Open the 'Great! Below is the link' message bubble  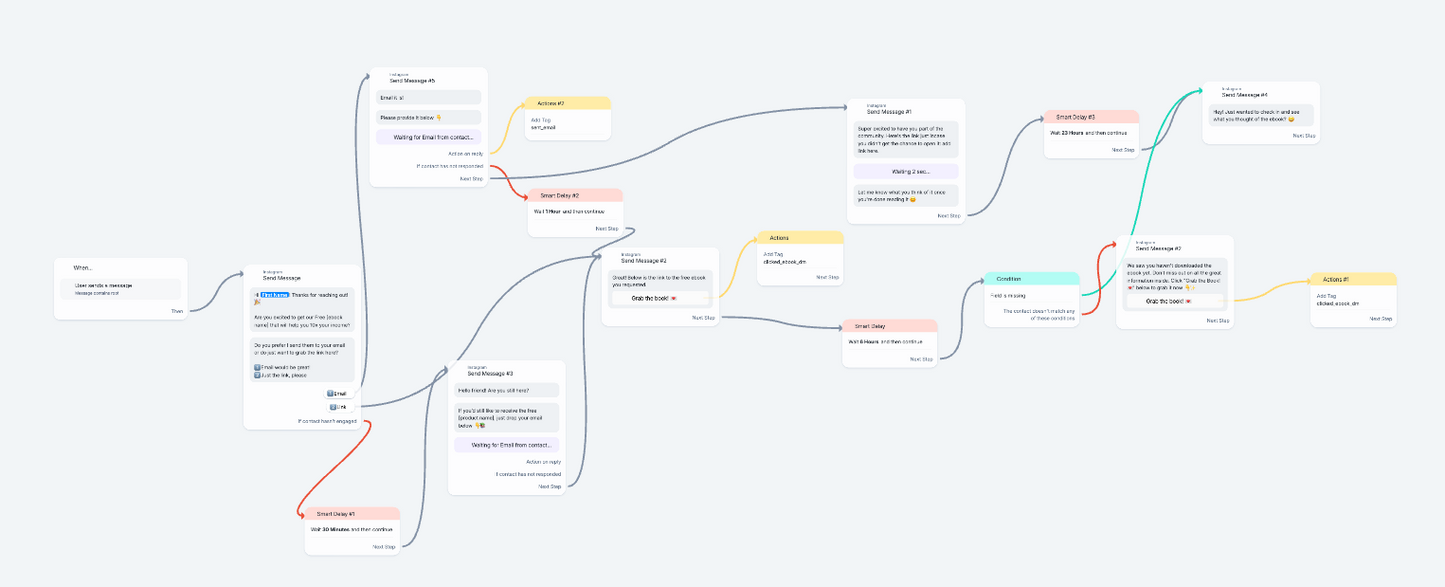660,289
